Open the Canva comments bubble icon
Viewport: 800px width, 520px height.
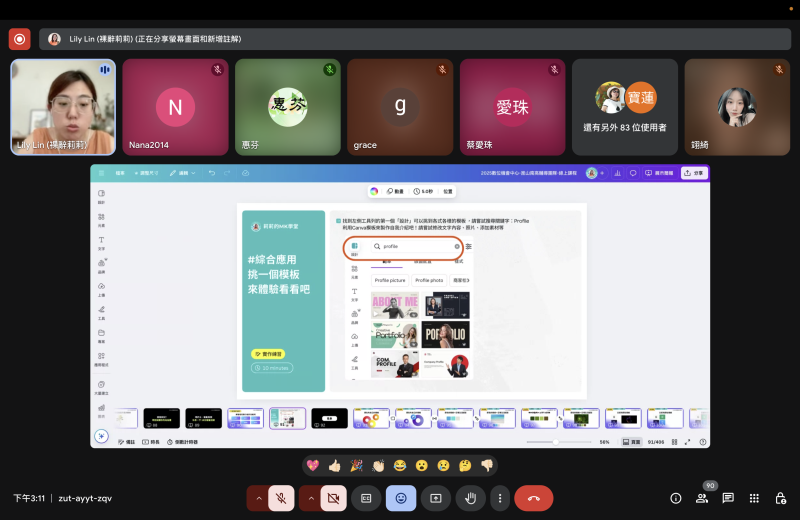(633, 173)
